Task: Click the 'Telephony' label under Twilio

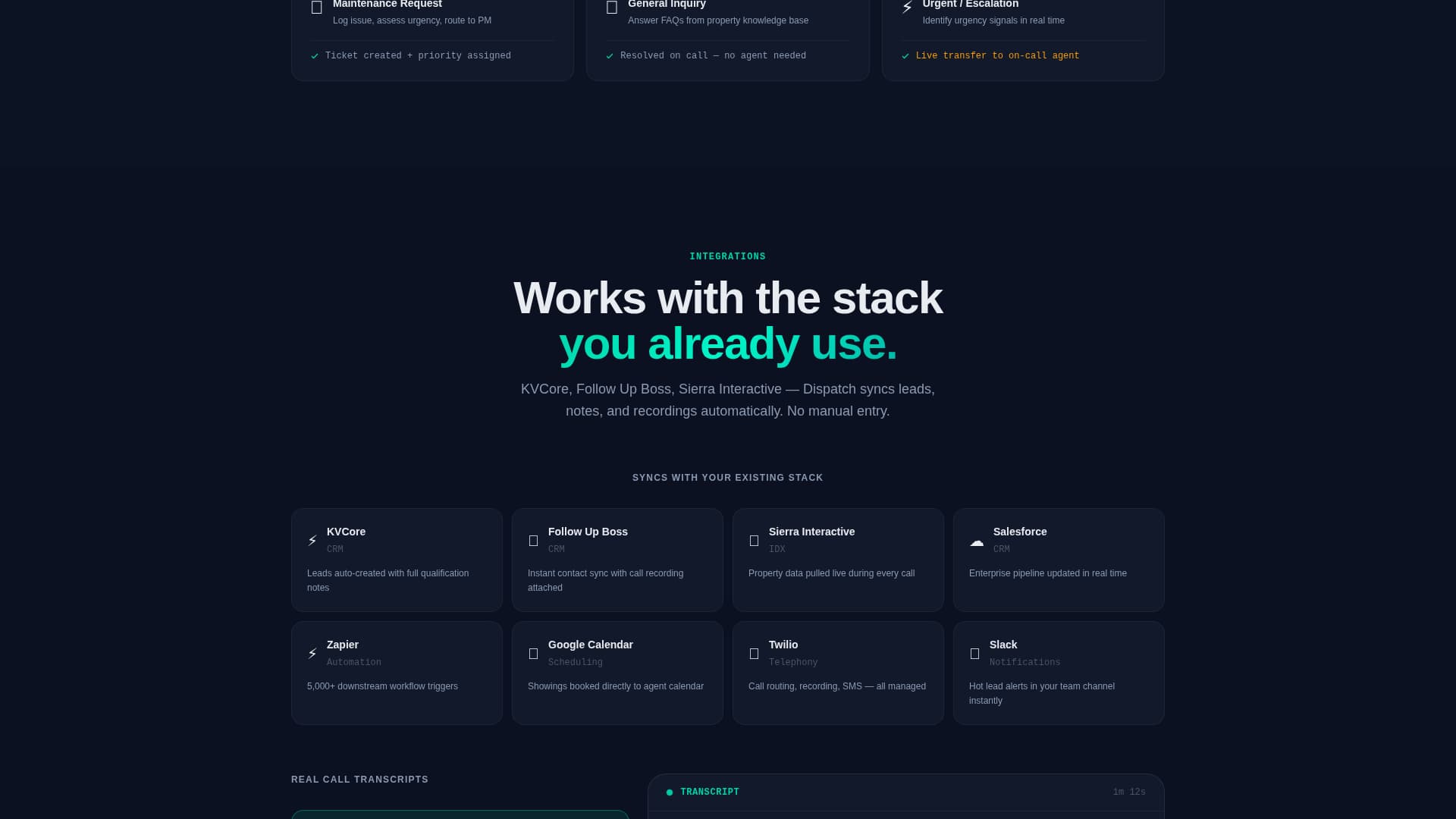Action: tap(793, 662)
